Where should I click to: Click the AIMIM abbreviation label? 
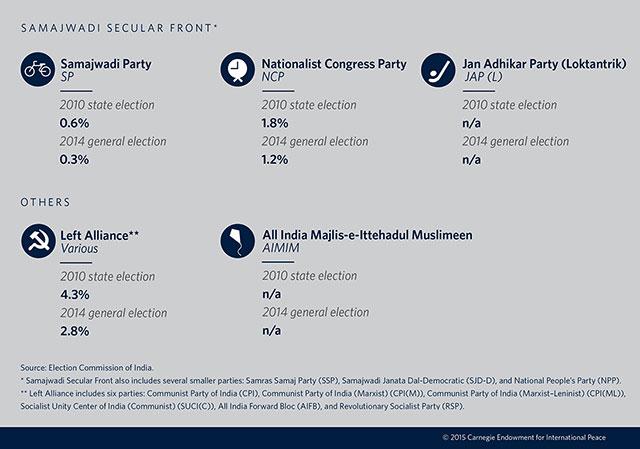pos(281,248)
